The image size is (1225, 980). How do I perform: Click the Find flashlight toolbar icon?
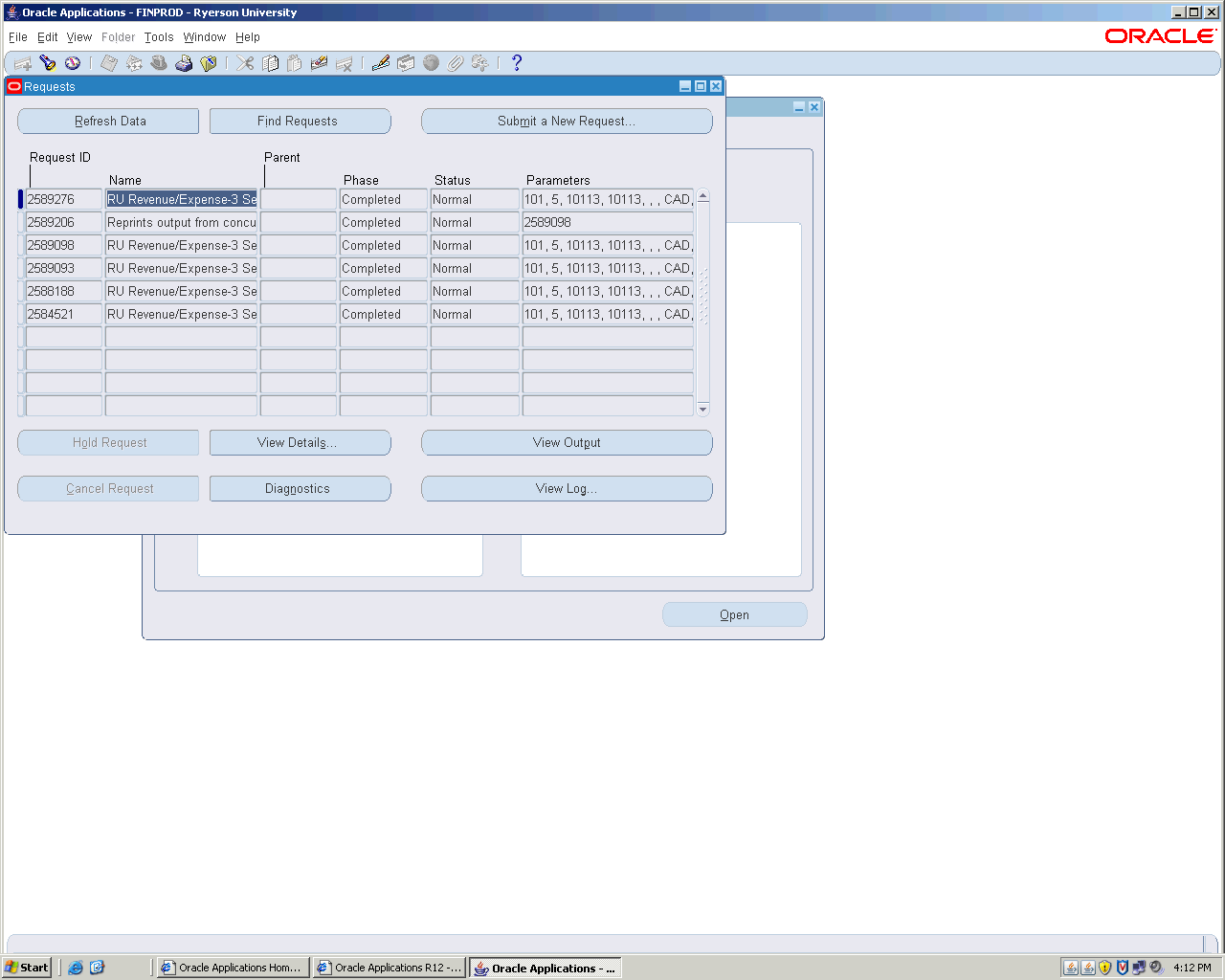point(48,63)
